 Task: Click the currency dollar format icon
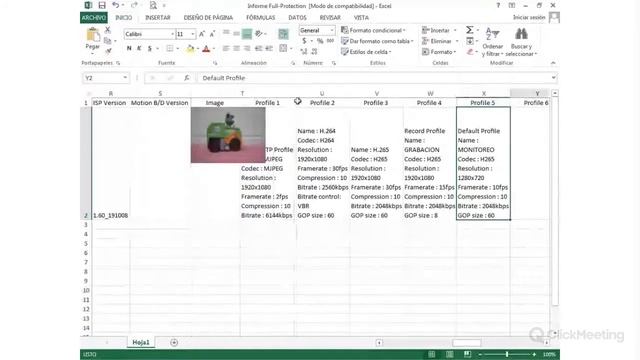click(304, 41)
